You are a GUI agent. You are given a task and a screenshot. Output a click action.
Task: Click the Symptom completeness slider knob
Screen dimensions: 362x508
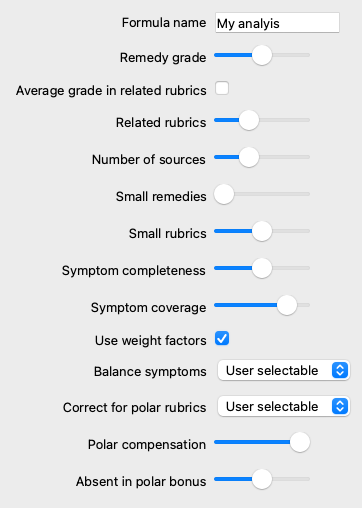tap(262, 268)
